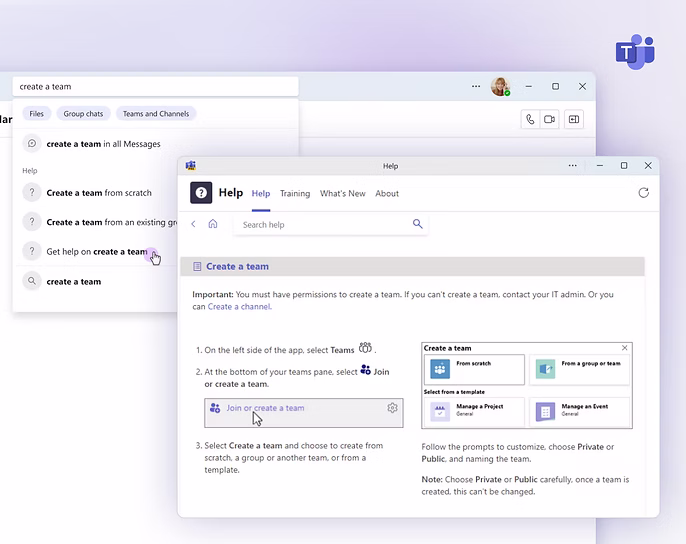Click the question icon beside 'from scratch'
Image resolution: width=686 pixels, height=544 pixels.
(x=32, y=192)
